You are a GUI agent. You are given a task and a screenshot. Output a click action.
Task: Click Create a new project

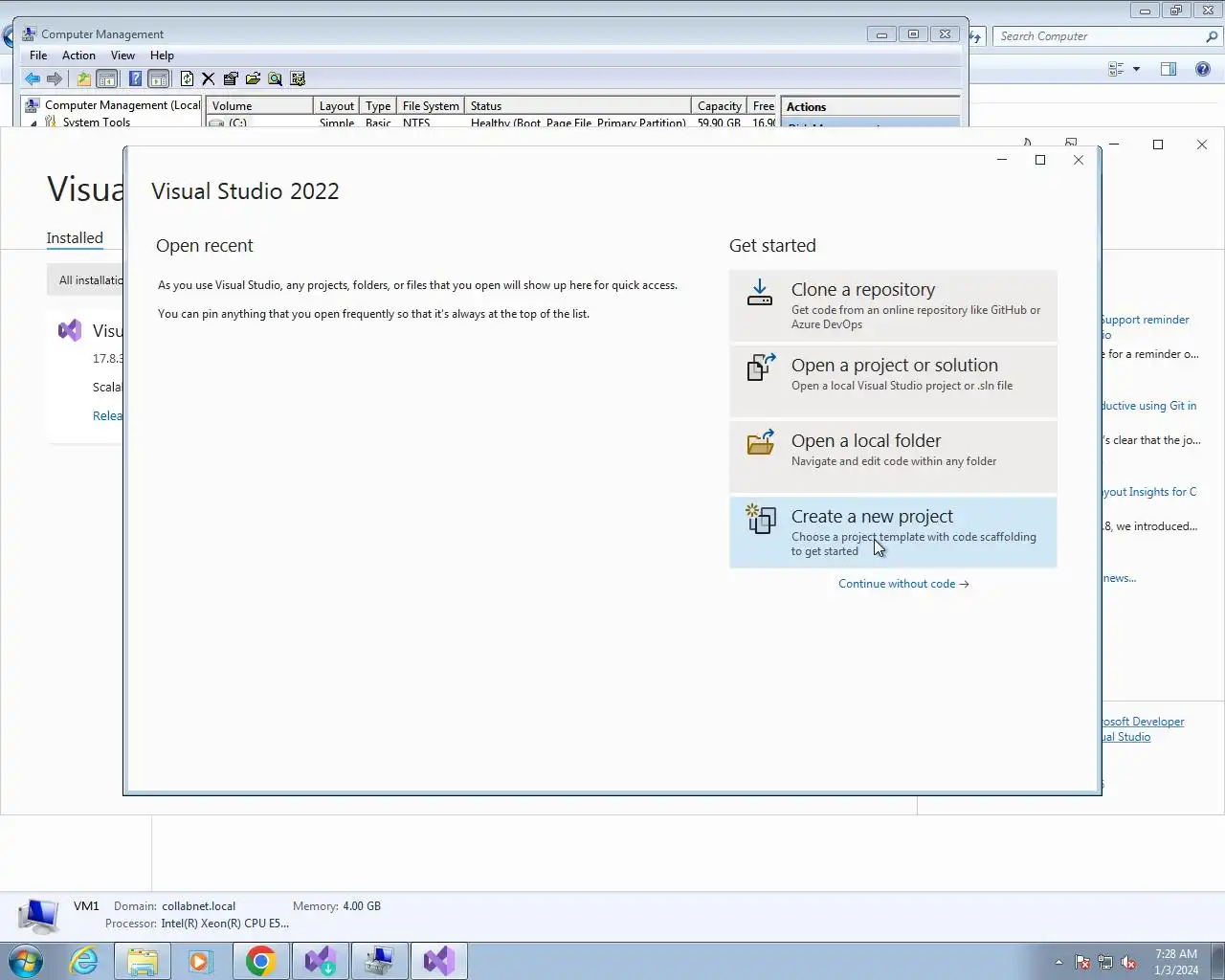(x=893, y=532)
